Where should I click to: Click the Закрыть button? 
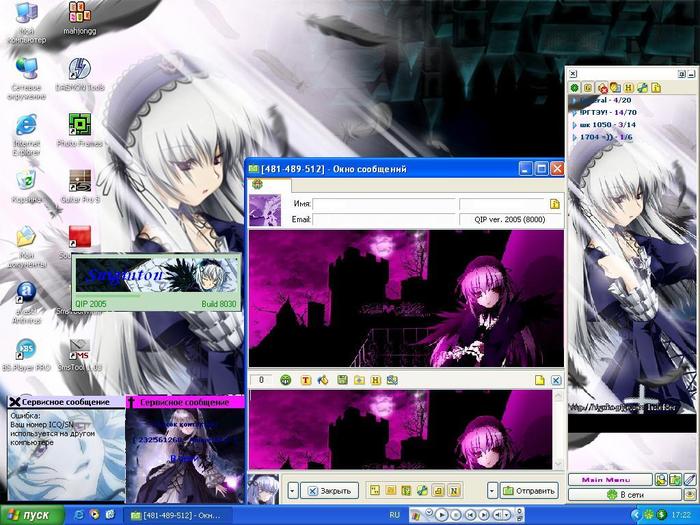coord(329,491)
